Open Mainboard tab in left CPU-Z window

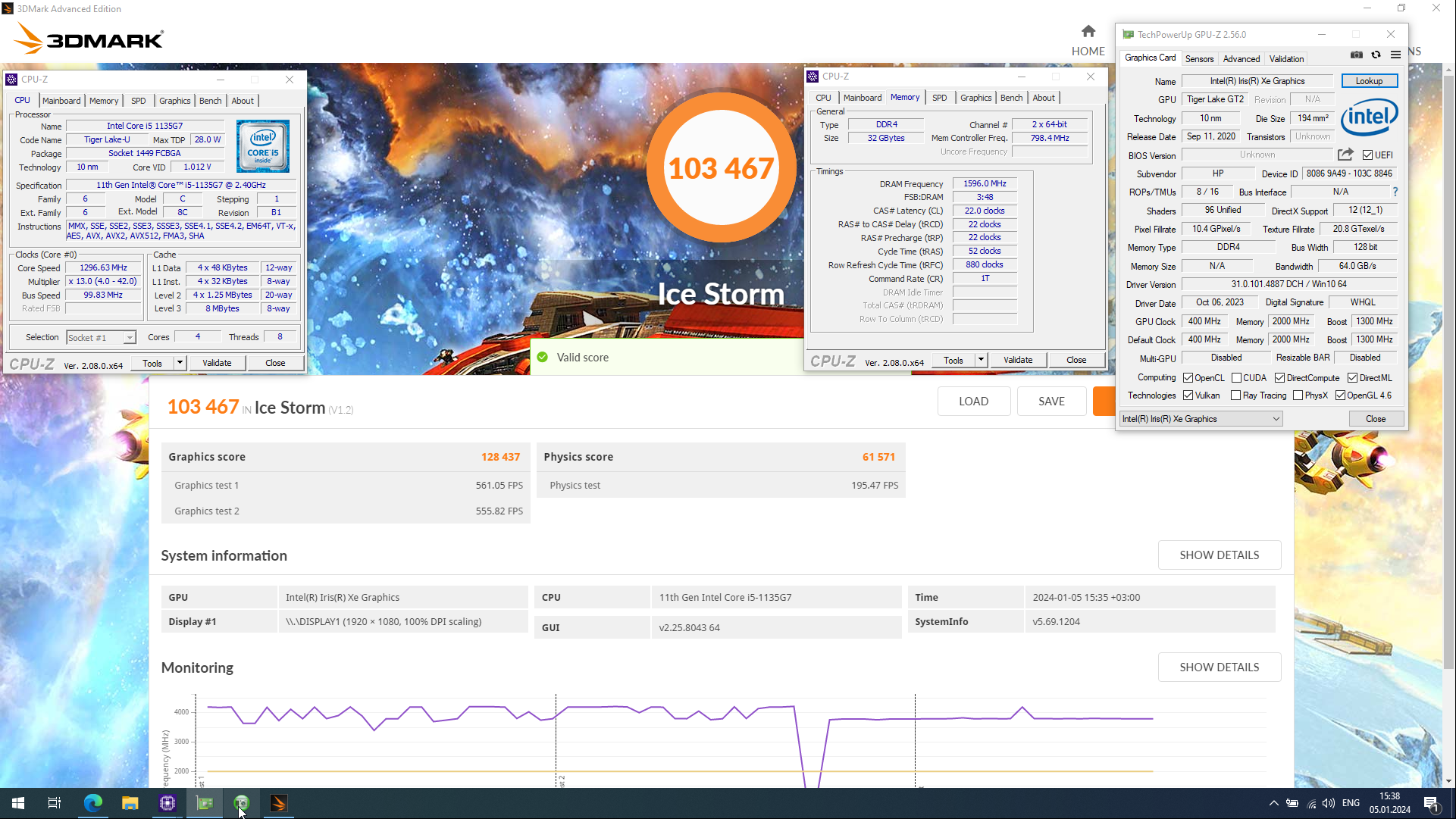(61, 101)
